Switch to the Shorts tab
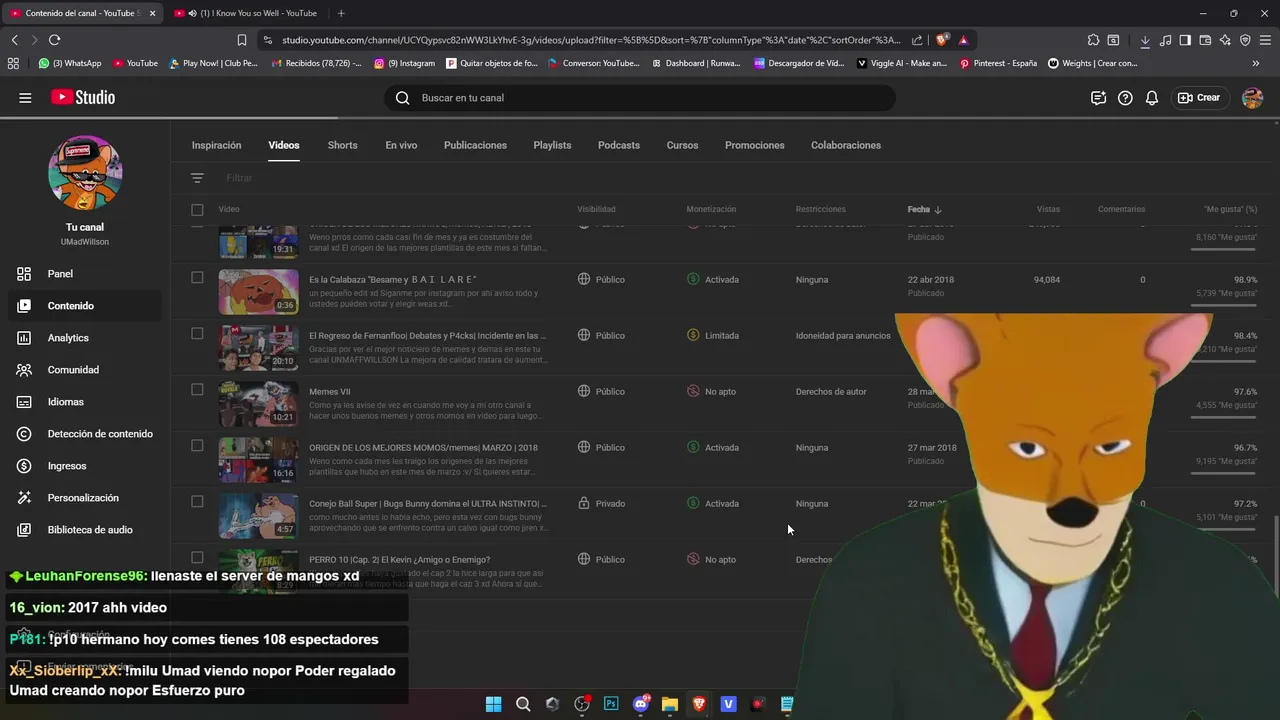The image size is (1280, 720). [x=342, y=145]
